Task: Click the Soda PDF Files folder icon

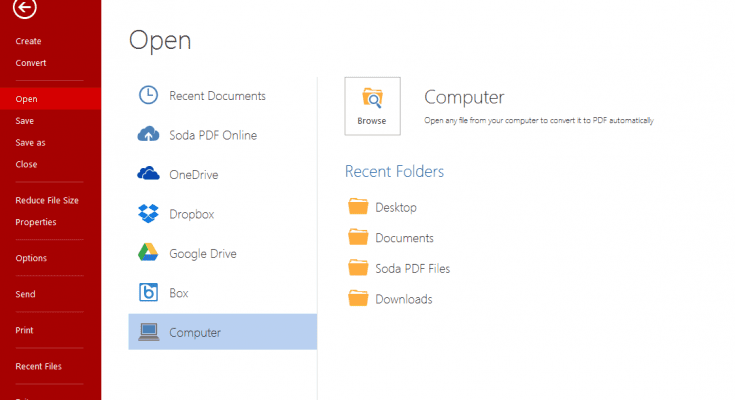Action: [358, 267]
